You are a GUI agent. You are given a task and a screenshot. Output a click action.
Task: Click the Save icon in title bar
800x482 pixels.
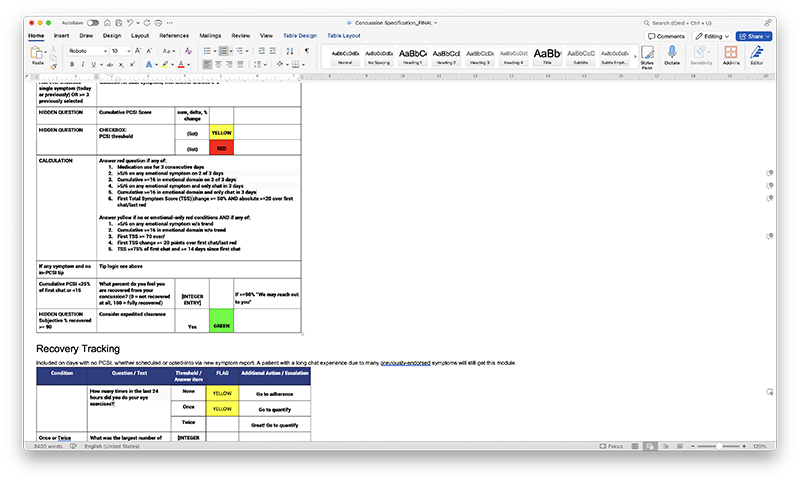pos(118,23)
